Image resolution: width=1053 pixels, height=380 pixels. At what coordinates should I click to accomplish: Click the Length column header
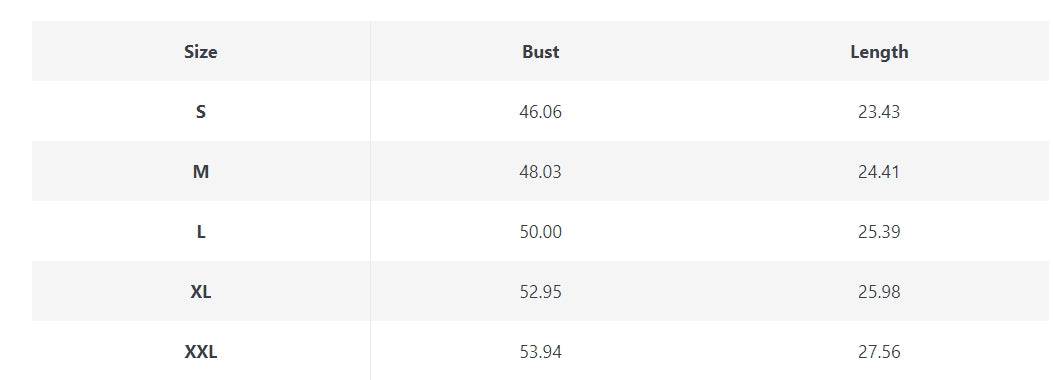(879, 52)
